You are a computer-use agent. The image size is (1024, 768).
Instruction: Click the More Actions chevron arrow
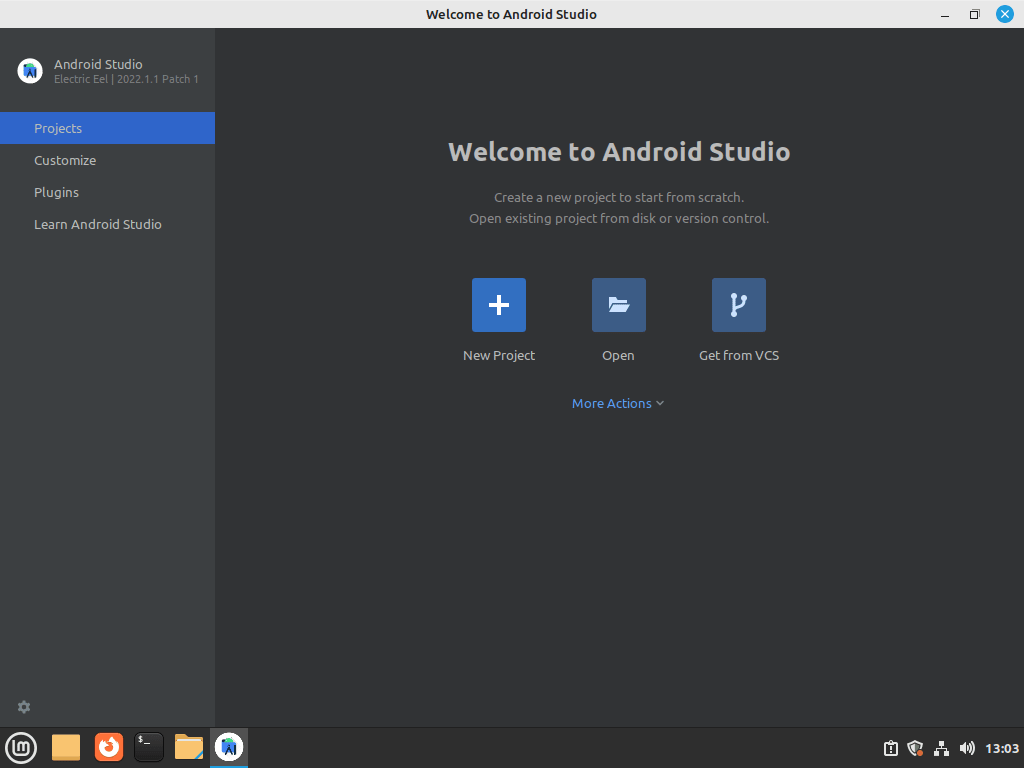[660, 403]
